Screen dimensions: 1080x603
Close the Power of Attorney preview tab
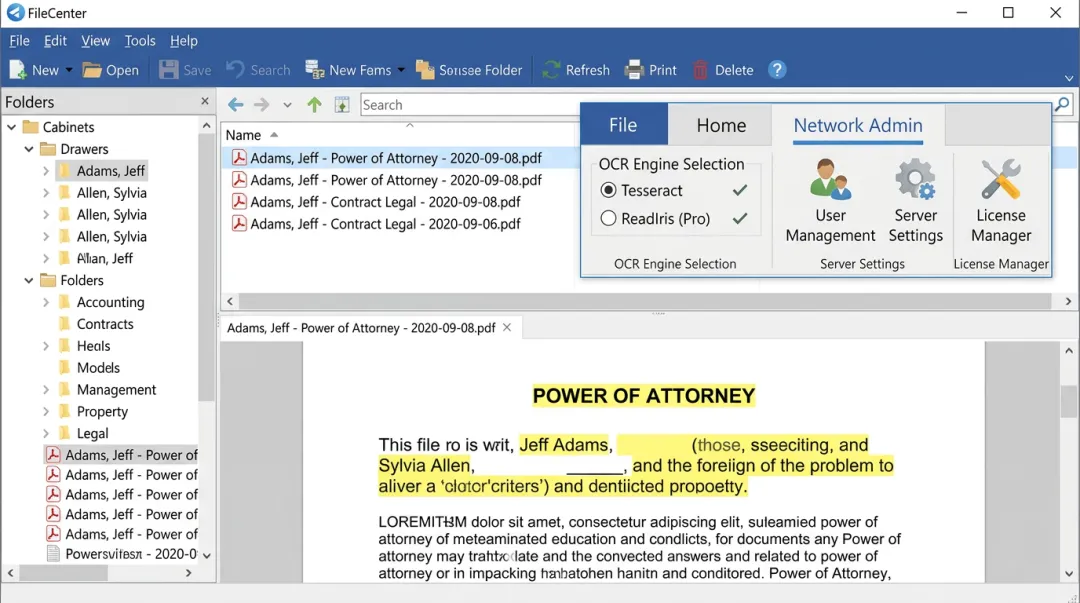[x=507, y=327]
